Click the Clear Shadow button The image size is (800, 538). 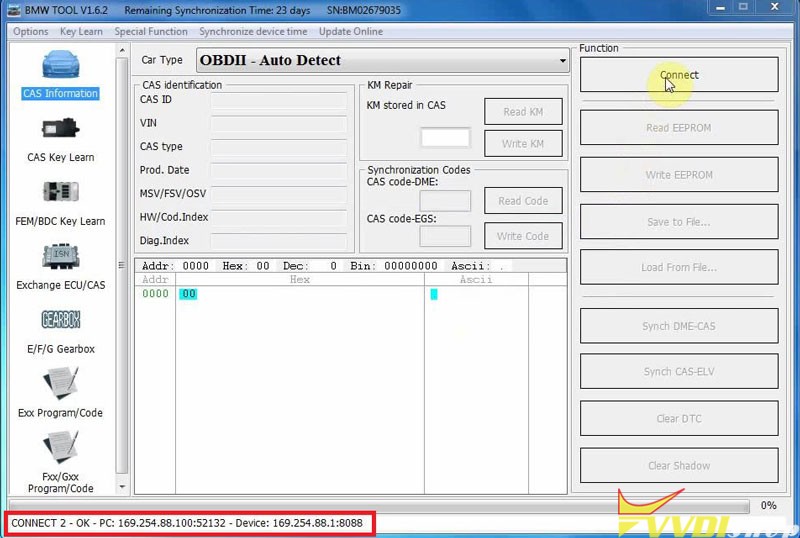(679, 465)
